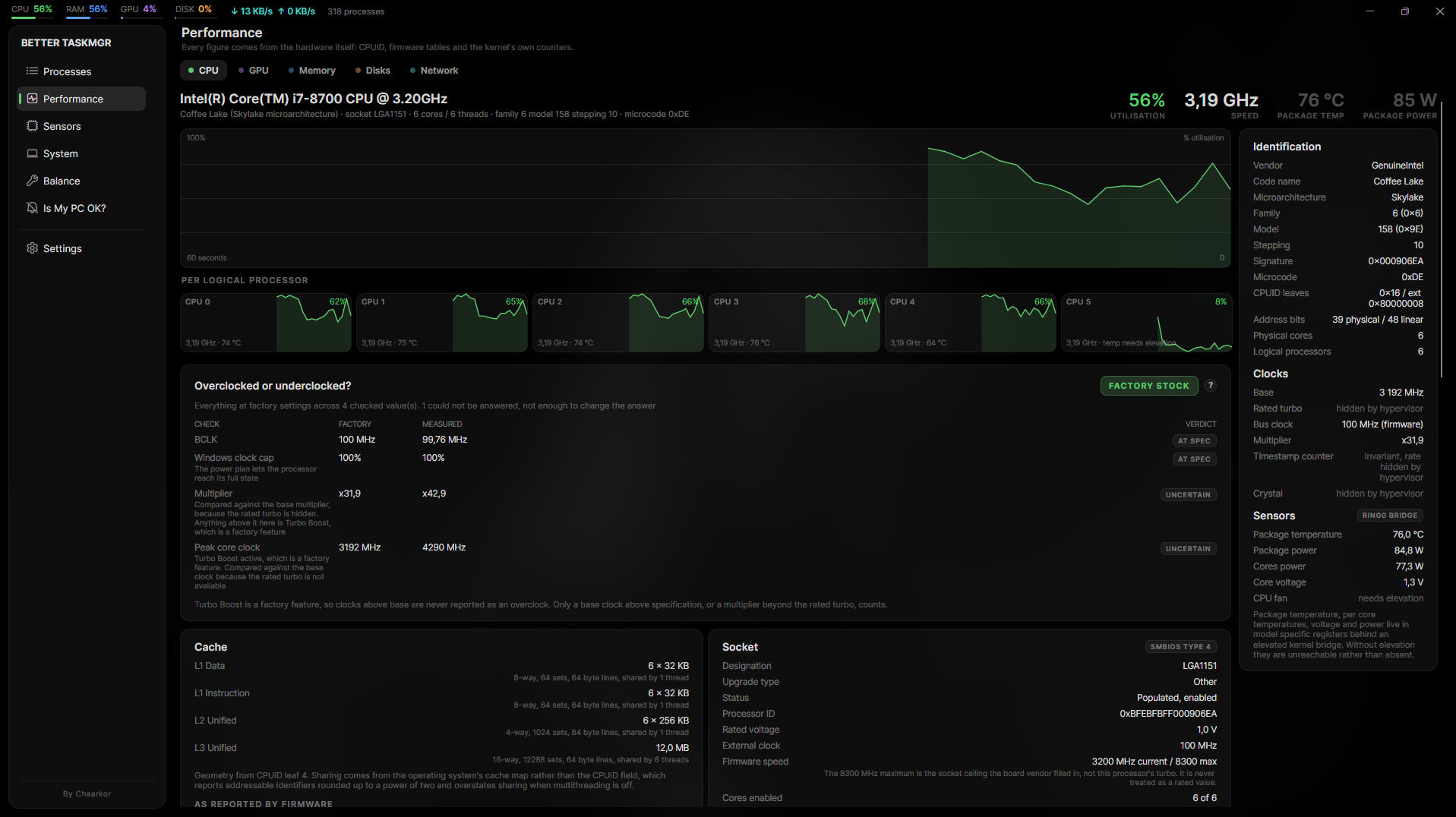Open Processes page from sidebar
Viewport: 1456px width, 817px height.
[81, 71]
